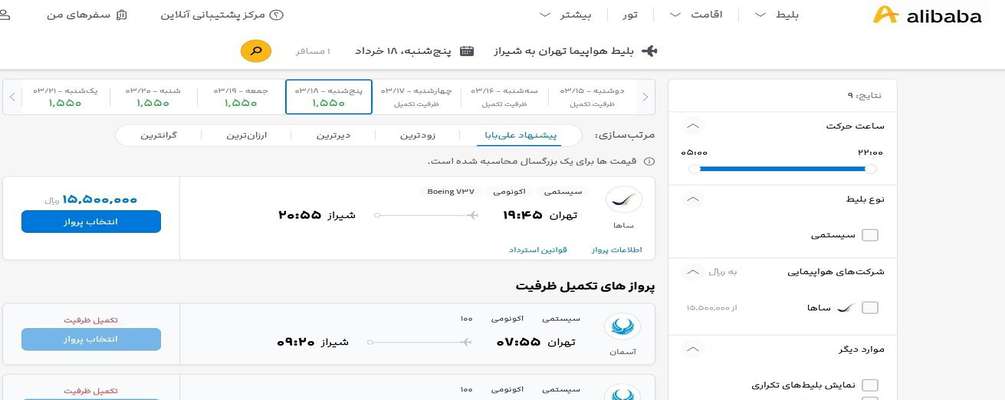Image resolution: width=1005 pixels, height=400 pixels.
Task: Click the Alibaba logo
Action: pos(926,15)
